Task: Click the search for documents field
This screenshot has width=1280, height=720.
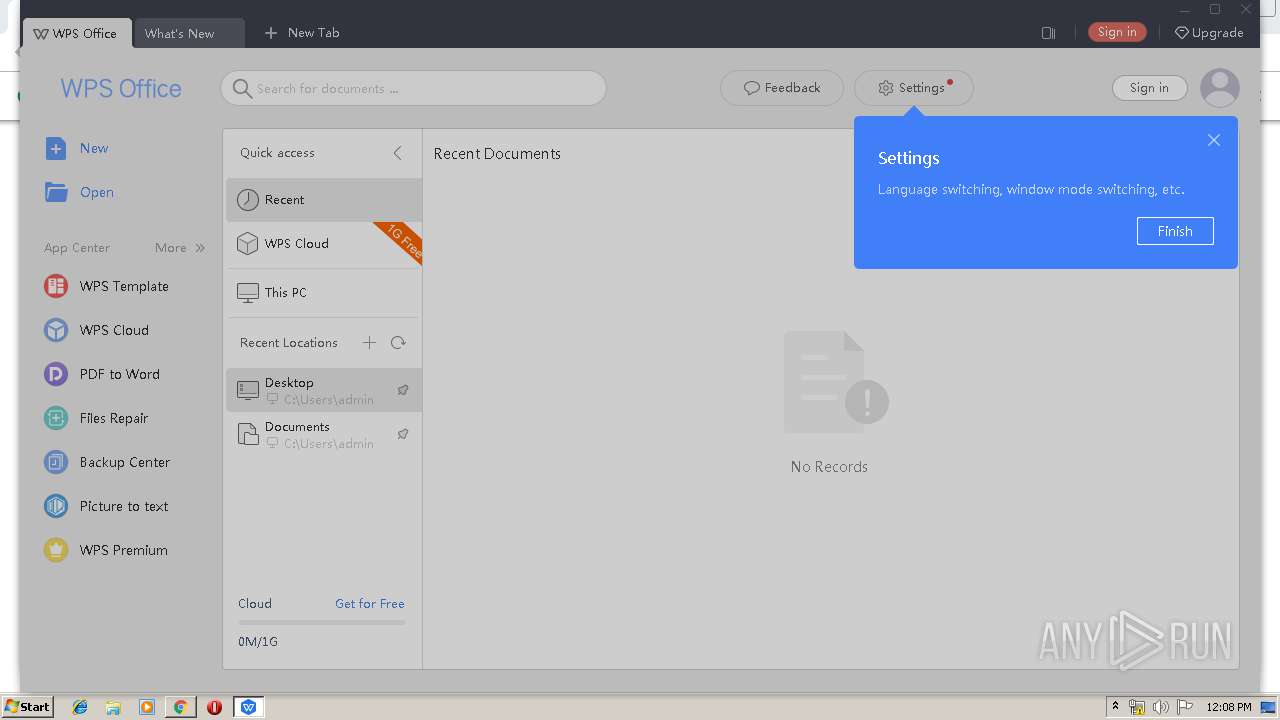Action: (413, 88)
